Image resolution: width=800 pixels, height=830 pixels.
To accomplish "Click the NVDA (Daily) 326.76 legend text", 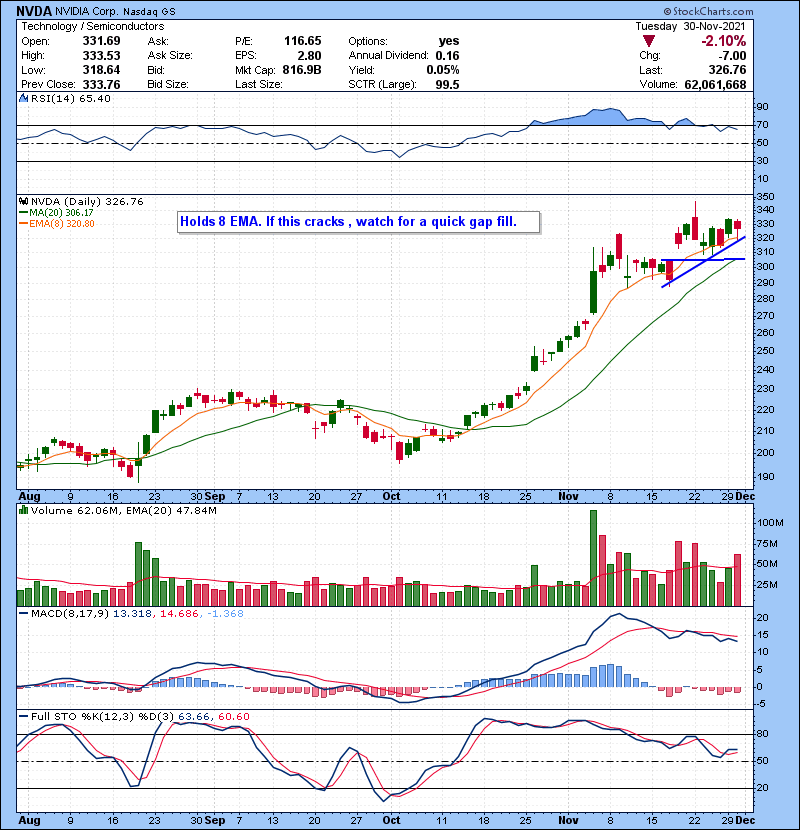I will tap(87, 201).
